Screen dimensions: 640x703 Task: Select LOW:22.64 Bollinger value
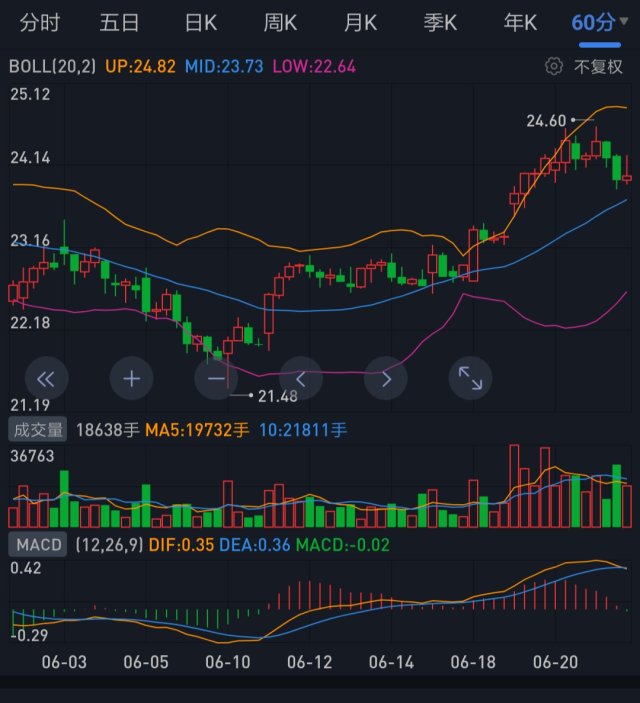point(314,67)
